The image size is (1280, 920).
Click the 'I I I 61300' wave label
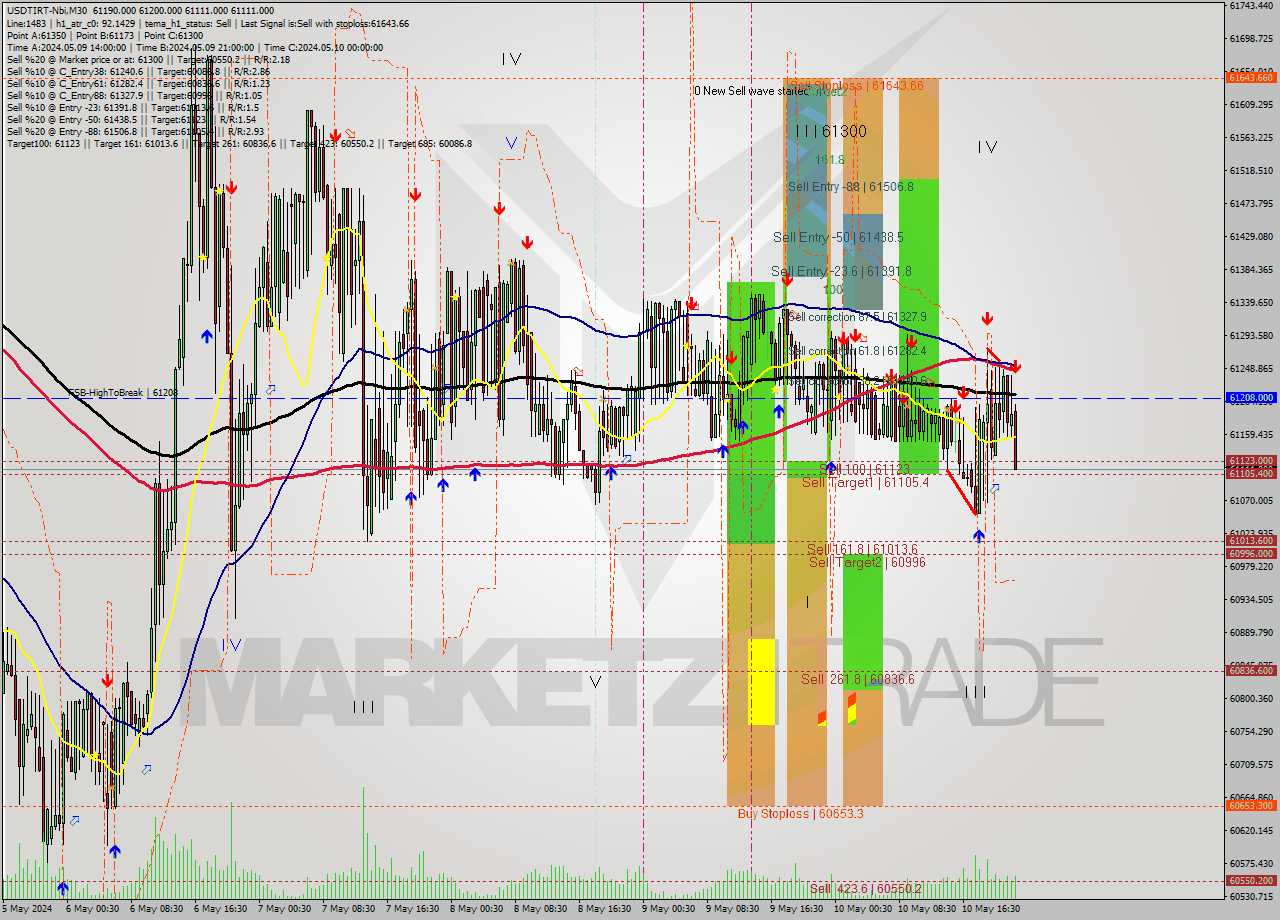click(x=831, y=131)
